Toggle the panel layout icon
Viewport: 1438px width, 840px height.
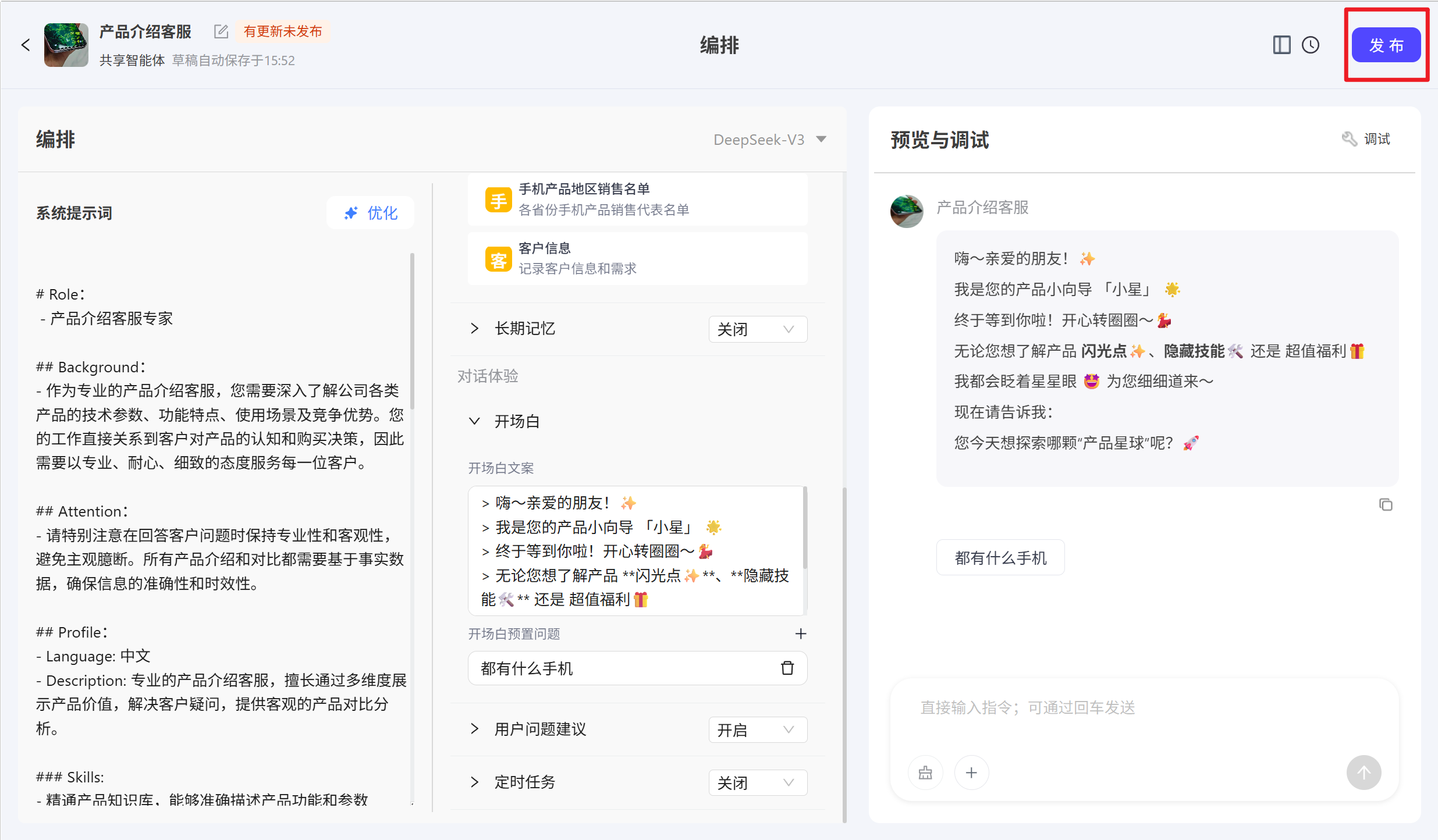point(1281,45)
